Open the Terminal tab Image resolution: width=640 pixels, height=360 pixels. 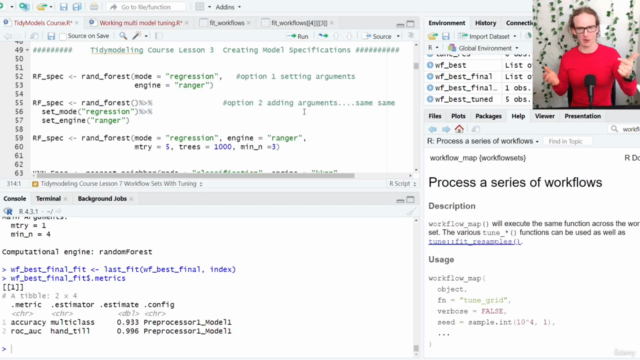coord(48,199)
